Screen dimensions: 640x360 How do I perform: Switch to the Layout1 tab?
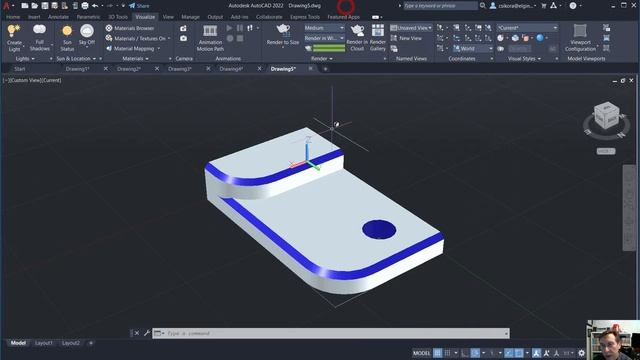pos(44,343)
